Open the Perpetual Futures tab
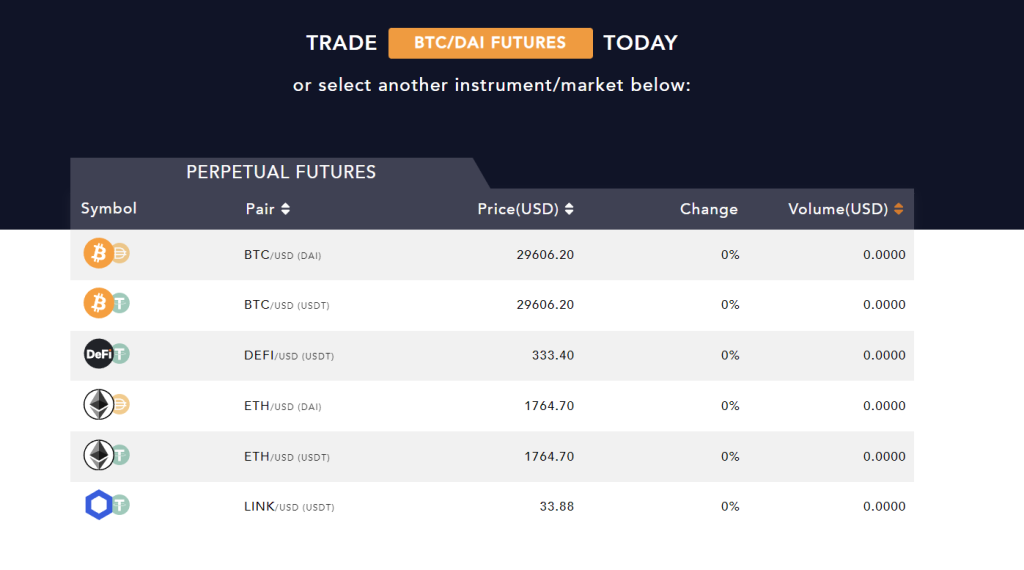Viewport: 1024px width, 570px height. pyautogui.click(x=281, y=172)
